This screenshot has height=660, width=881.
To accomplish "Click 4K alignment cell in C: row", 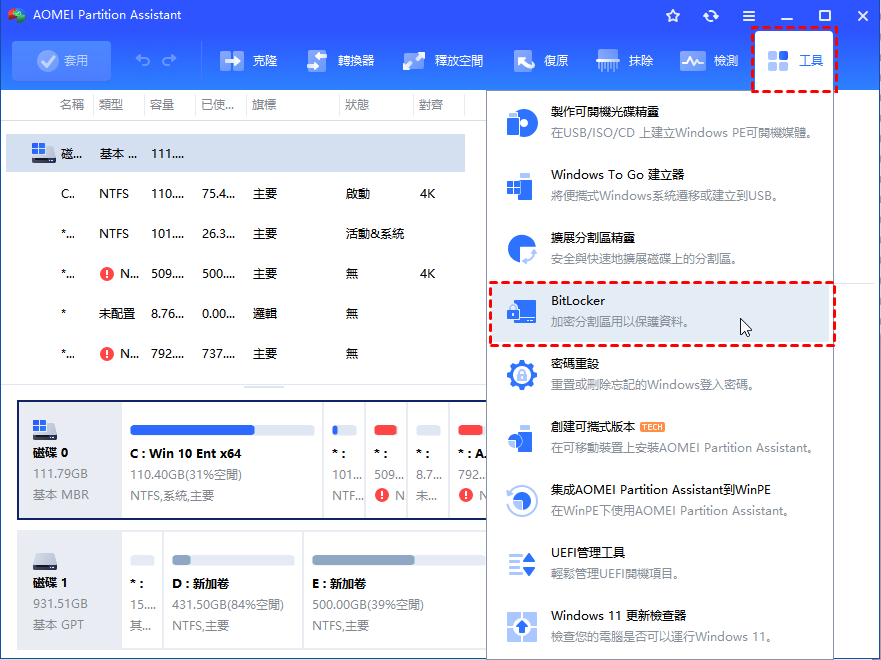I will (428, 194).
